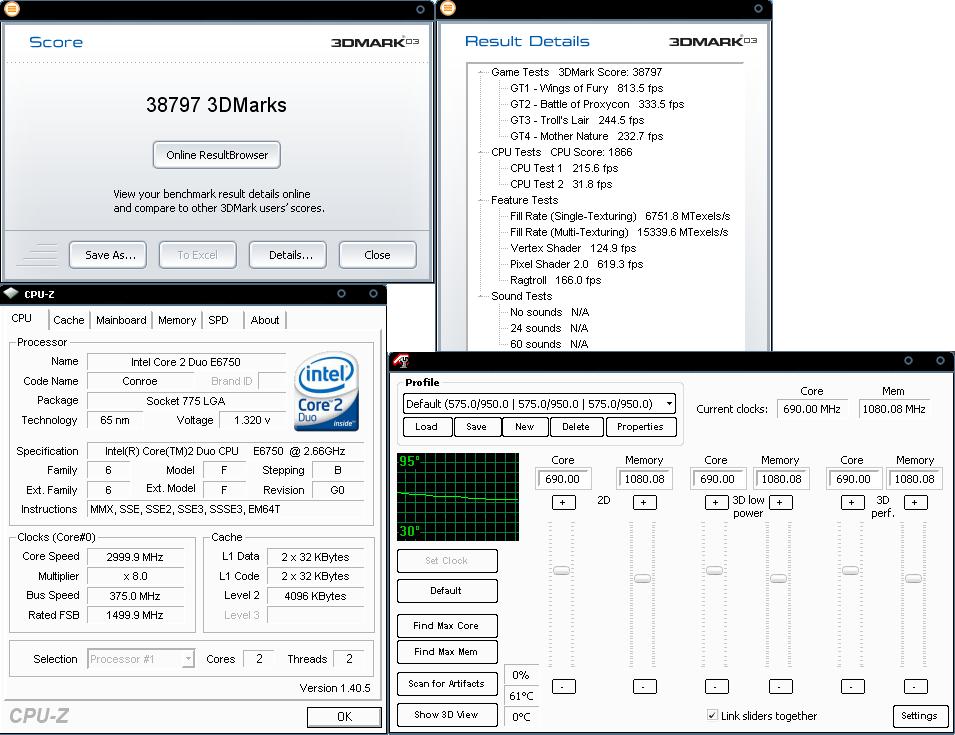The height and width of the screenshot is (735, 955).
Task: Click the 2D Memory slider handle
Action: [x=642, y=579]
